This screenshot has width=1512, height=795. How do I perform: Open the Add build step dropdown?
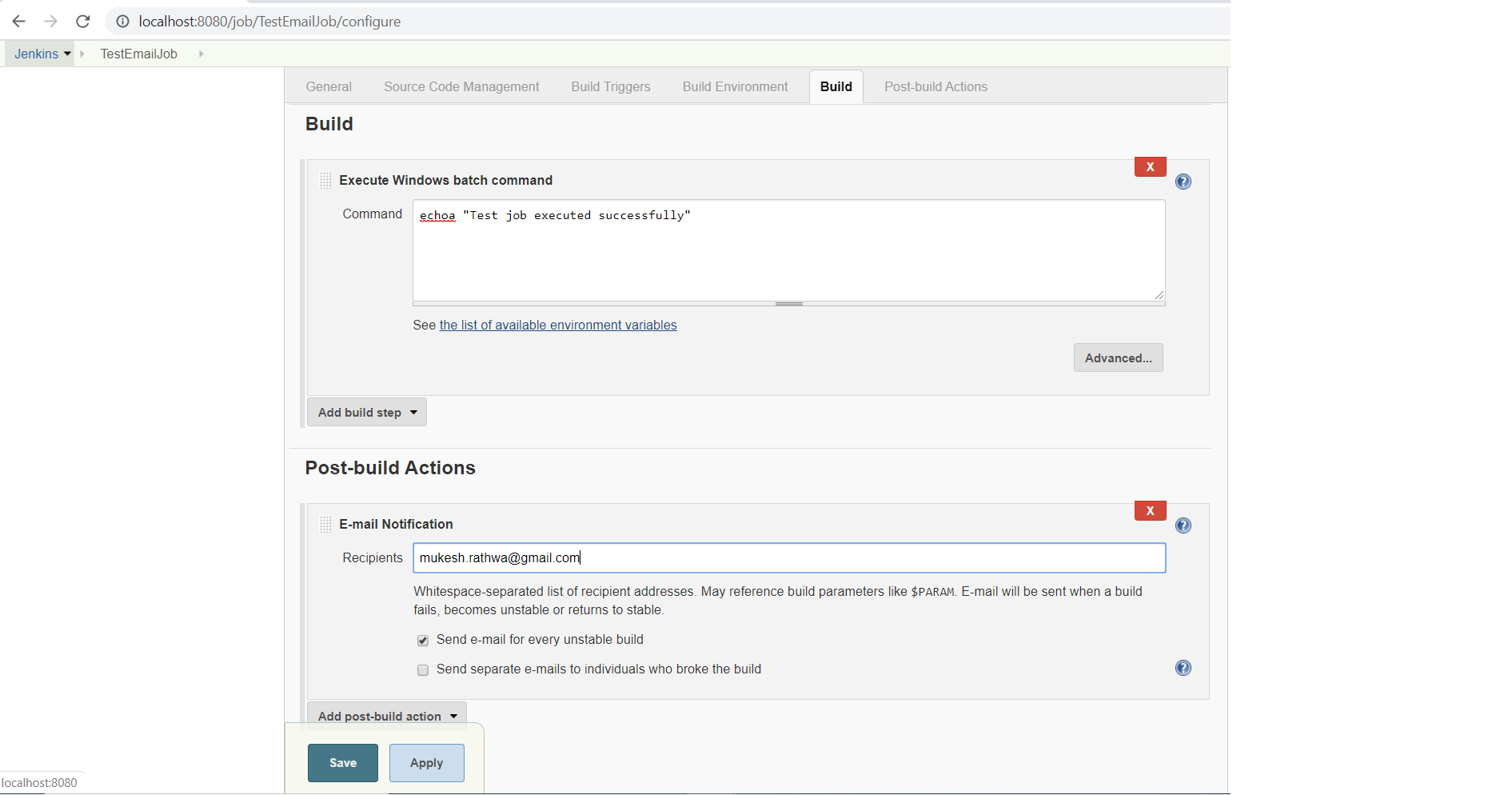(366, 412)
